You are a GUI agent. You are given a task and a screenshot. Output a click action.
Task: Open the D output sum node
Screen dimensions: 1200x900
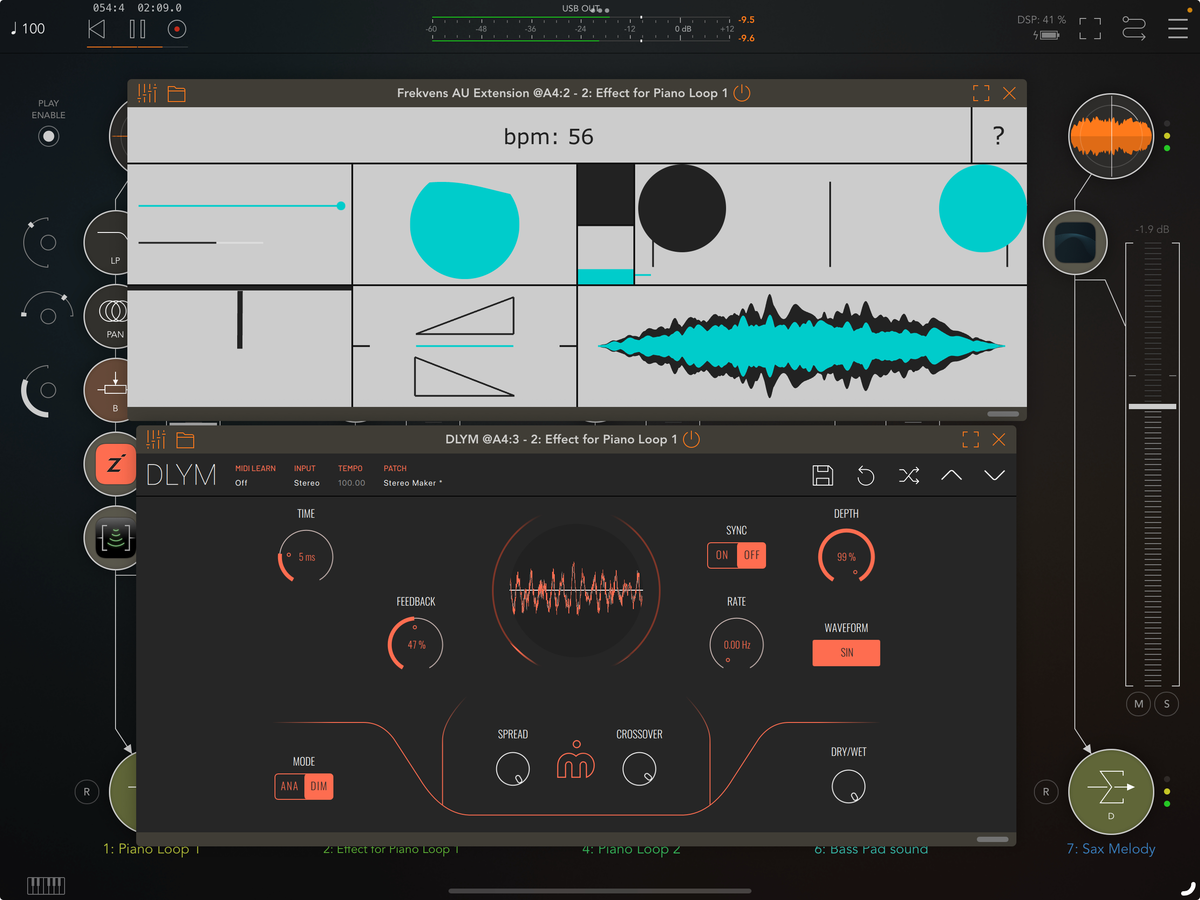pyautogui.click(x=1110, y=793)
